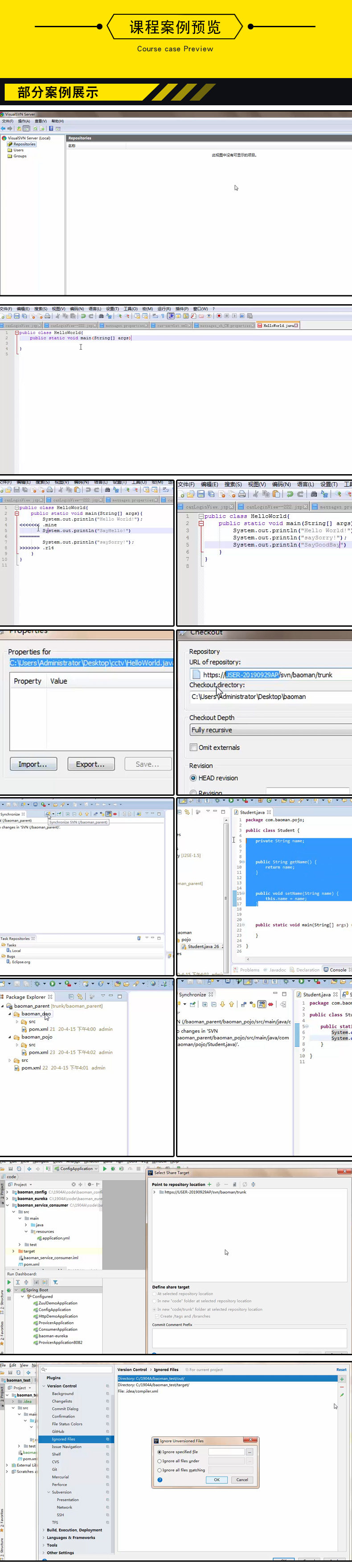The height and width of the screenshot is (1568, 352).
Task: Select pom.xml 21 file entry
Action: pos(67,1029)
